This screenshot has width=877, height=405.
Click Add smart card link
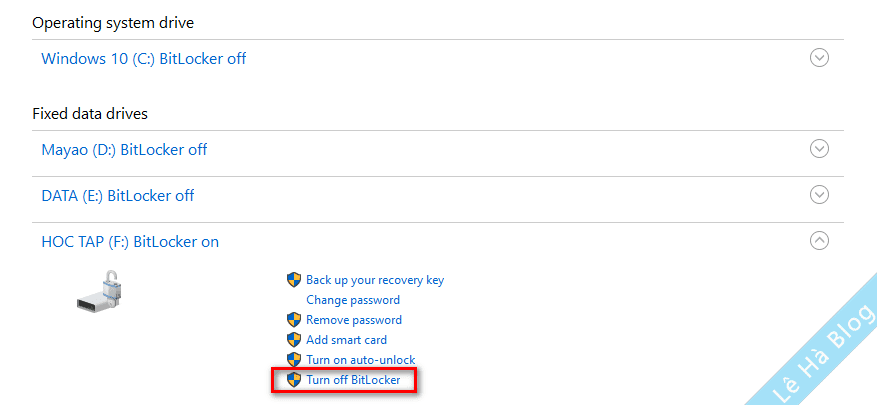(x=346, y=340)
